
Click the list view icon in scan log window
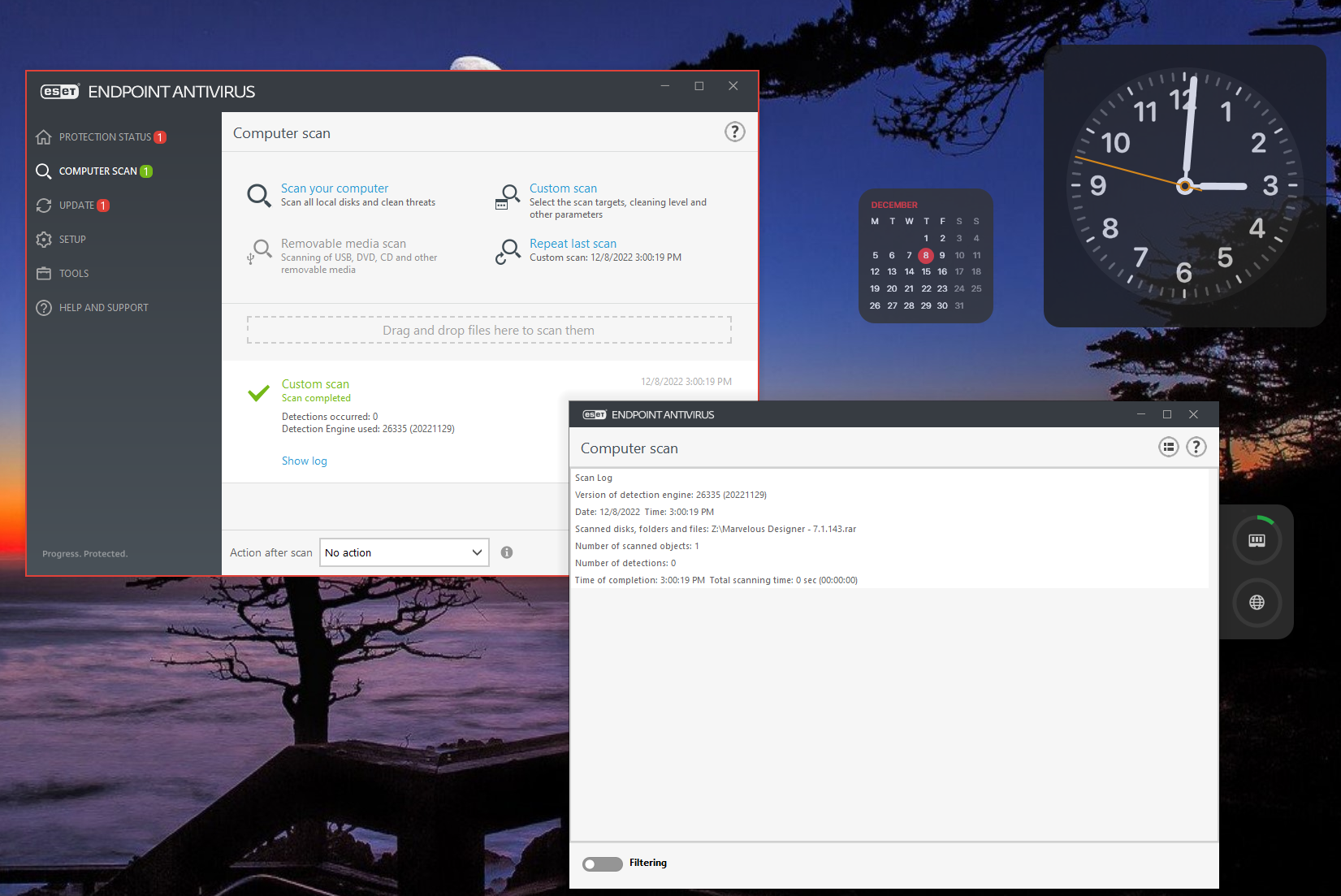1168,447
